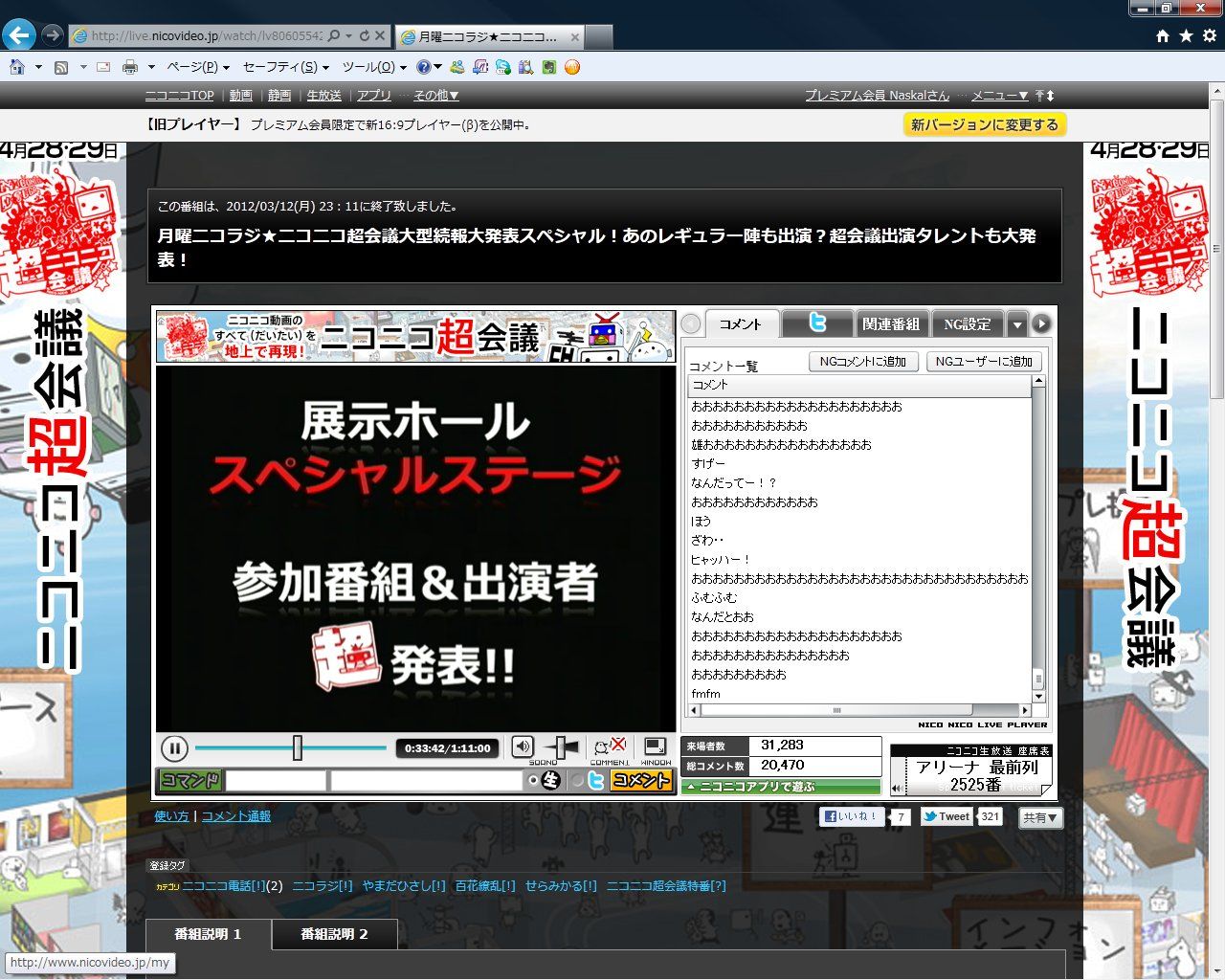This screenshot has height=980, width=1225.
Task: Refresh the page from the address bar
Action: click(364, 36)
